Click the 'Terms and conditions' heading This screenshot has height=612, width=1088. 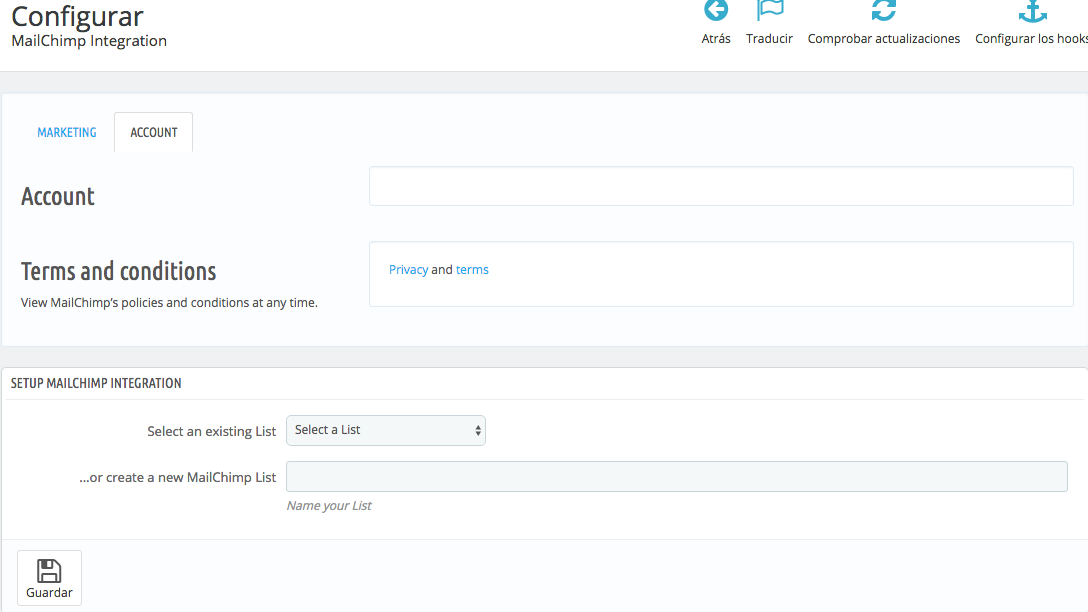click(x=119, y=271)
